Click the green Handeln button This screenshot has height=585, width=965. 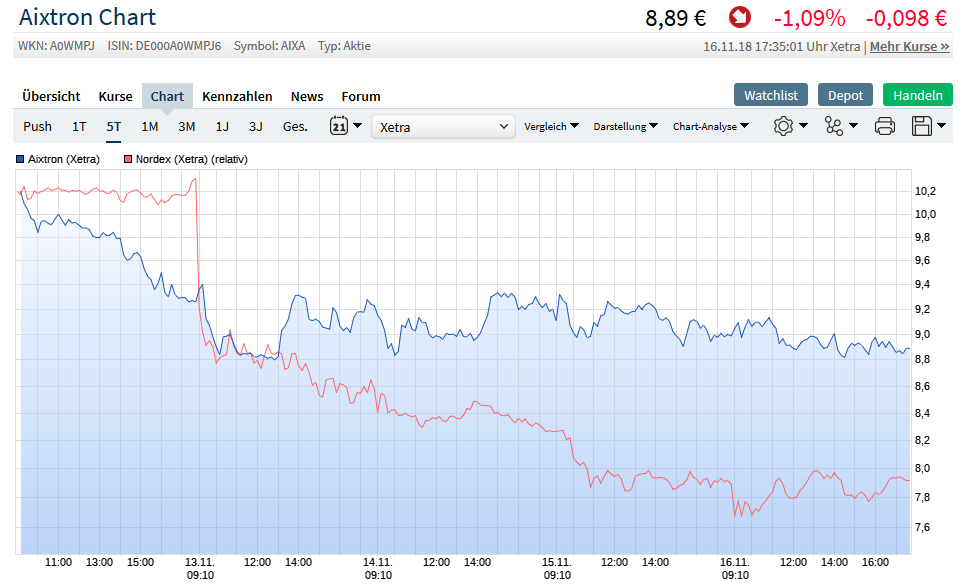tap(918, 95)
